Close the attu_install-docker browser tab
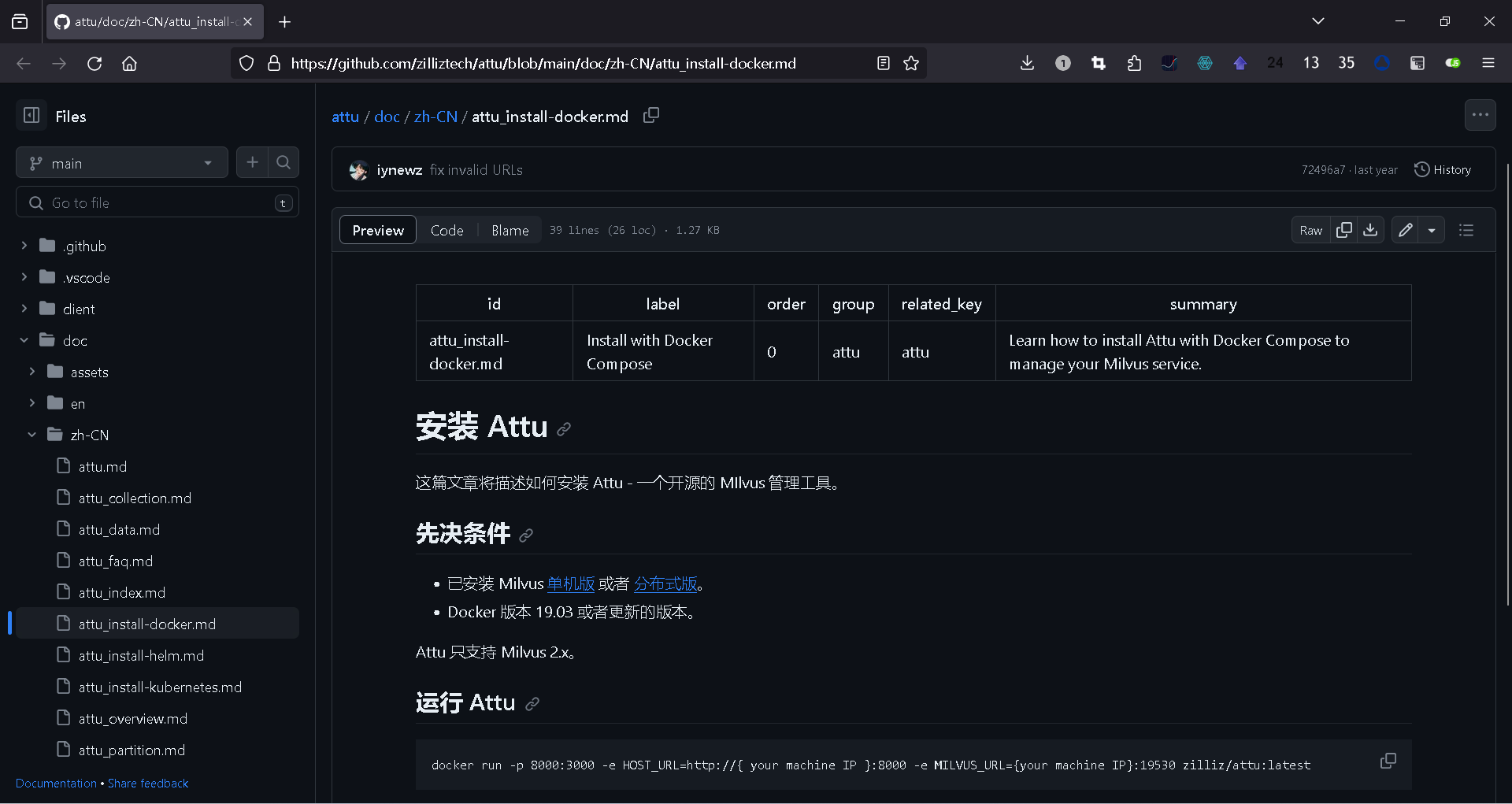The width and height of the screenshot is (1512, 804). (247, 22)
